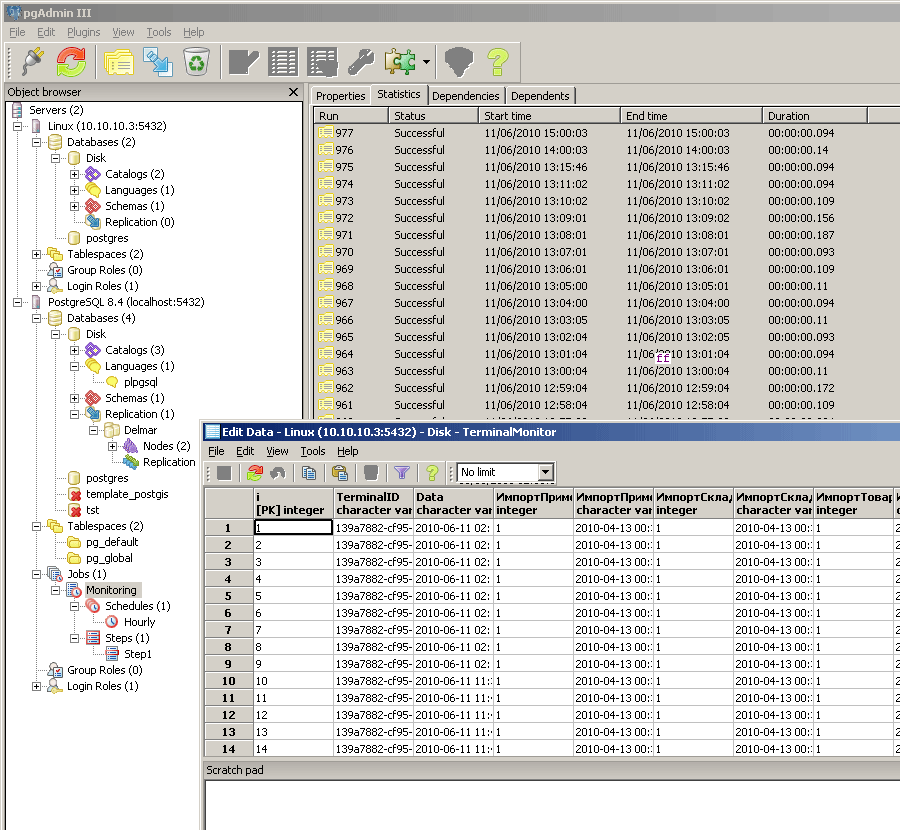Collapse the Jobs (1) tree node

tap(37, 574)
